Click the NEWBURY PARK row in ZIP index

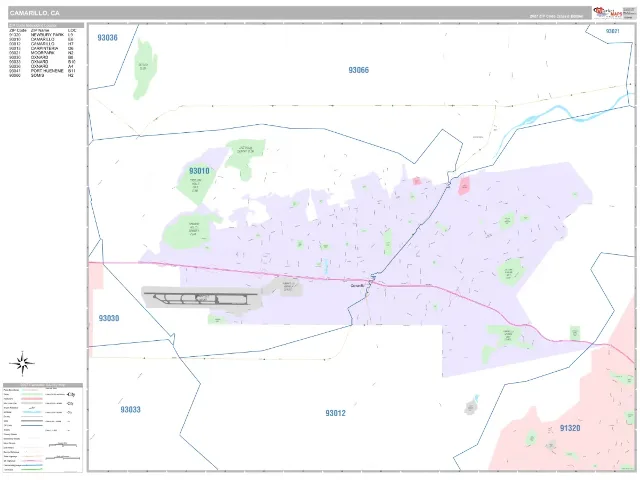42,35
